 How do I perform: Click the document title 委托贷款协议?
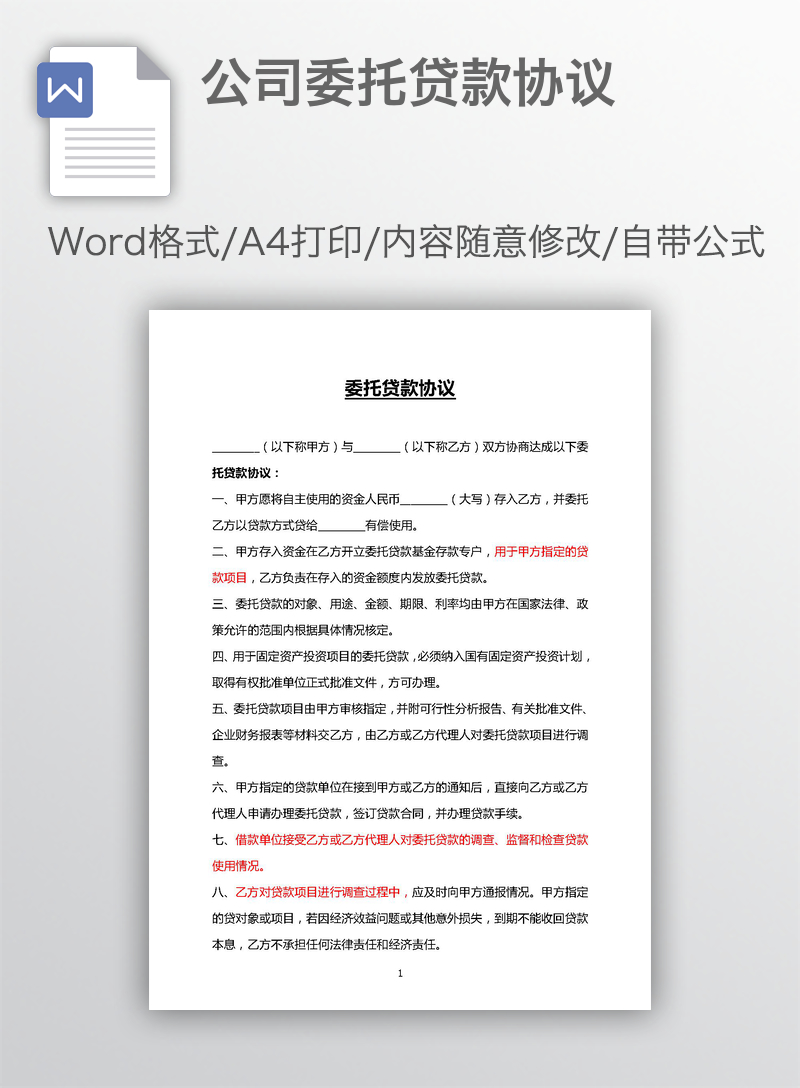[400, 388]
